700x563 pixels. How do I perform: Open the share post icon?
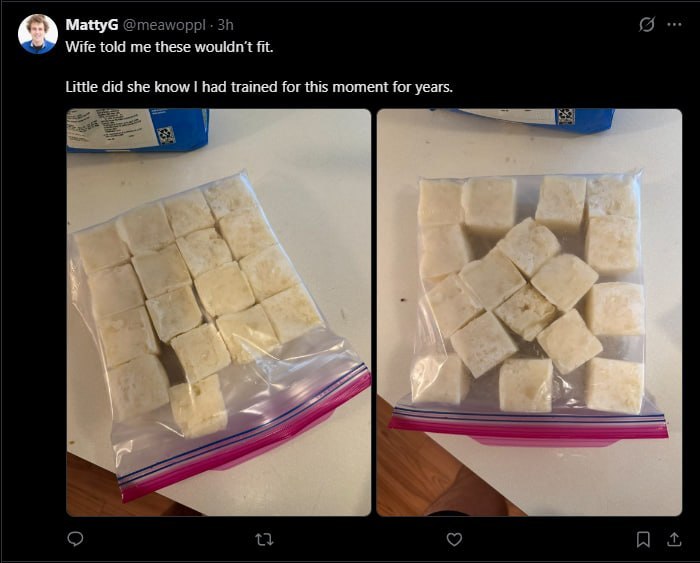click(674, 539)
